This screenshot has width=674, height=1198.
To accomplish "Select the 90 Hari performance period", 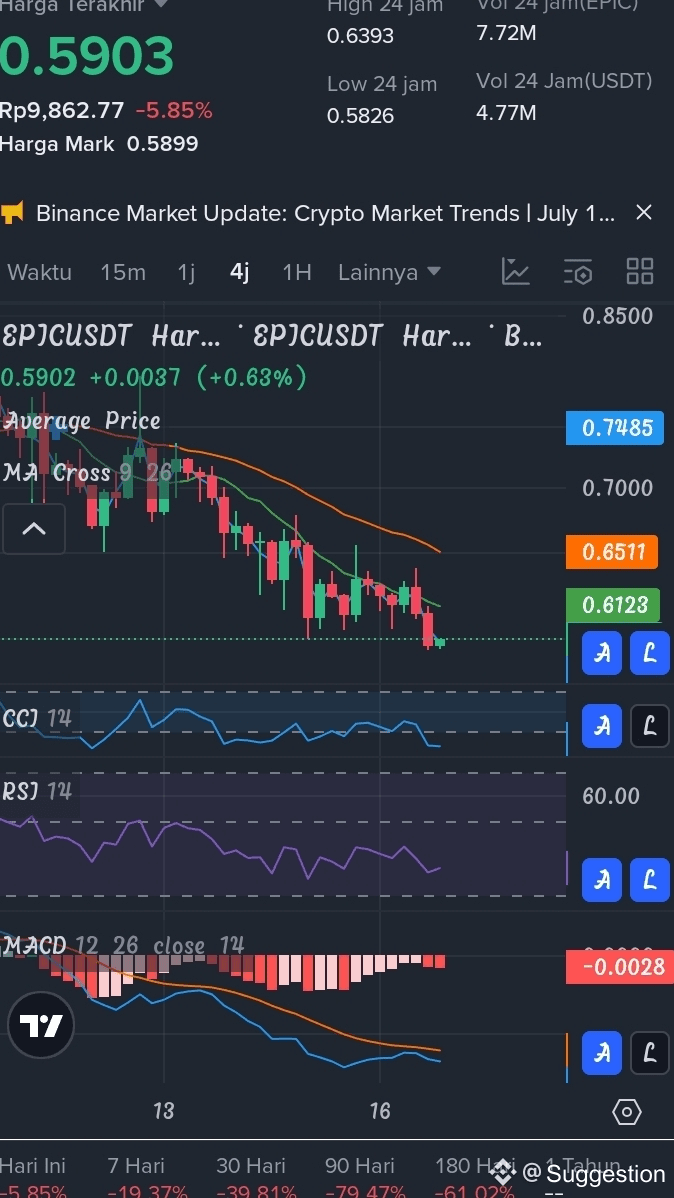I will coord(360,1167).
